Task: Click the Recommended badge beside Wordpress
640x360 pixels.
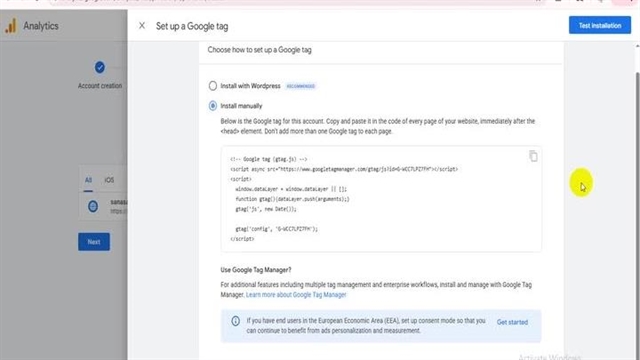Action: coord(300,86)
